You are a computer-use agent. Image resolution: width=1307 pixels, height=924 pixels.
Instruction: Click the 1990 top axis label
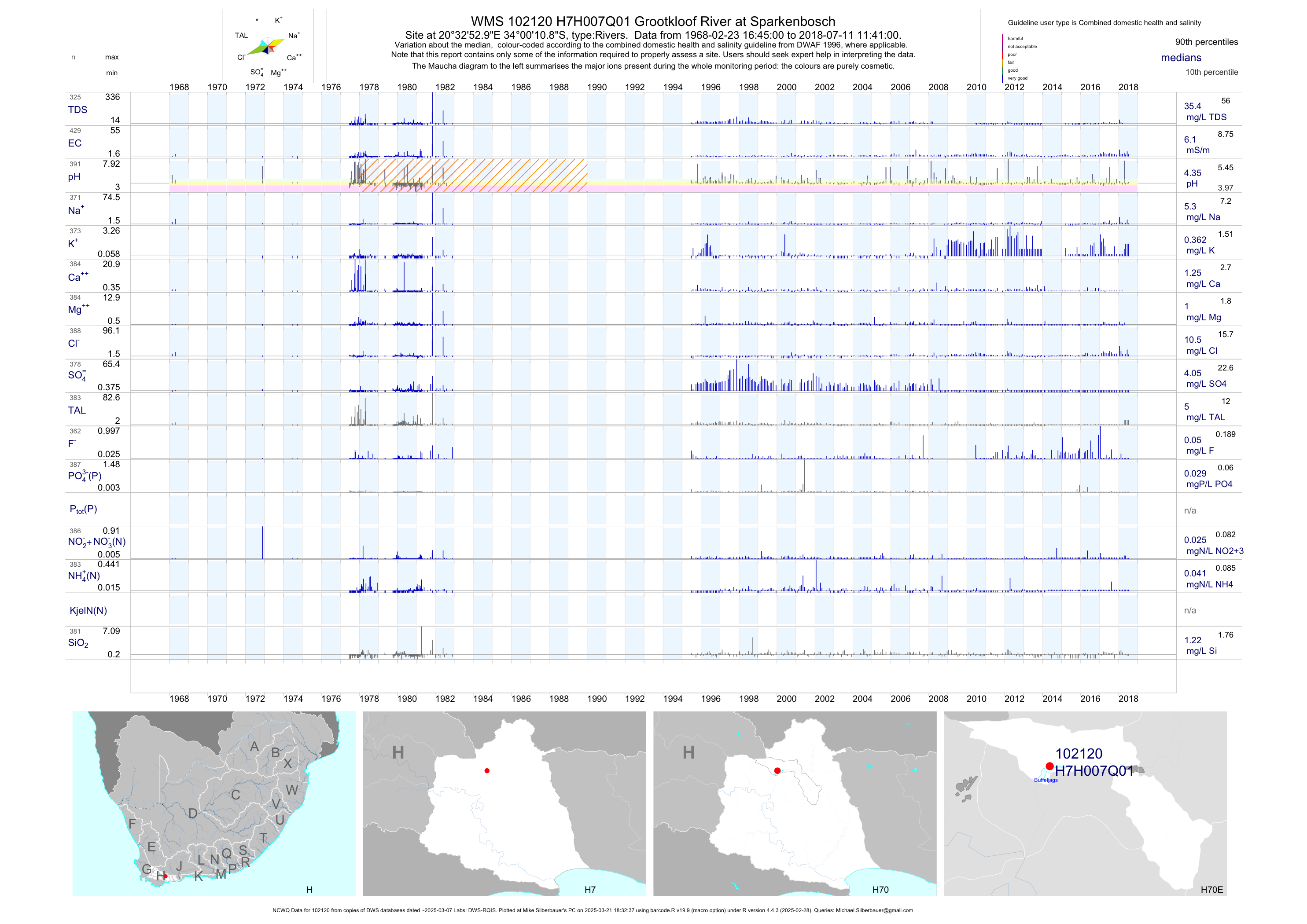[596, 87]
